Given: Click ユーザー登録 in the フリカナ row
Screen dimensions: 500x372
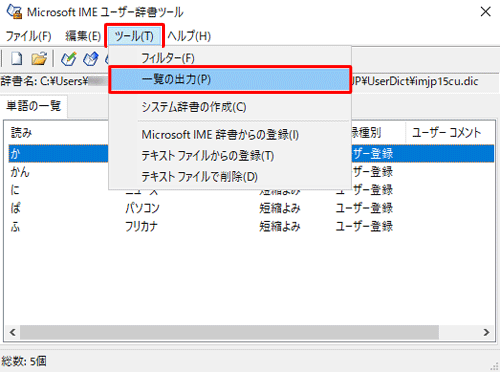Looking at the screenshot, I should coord(364,226).
